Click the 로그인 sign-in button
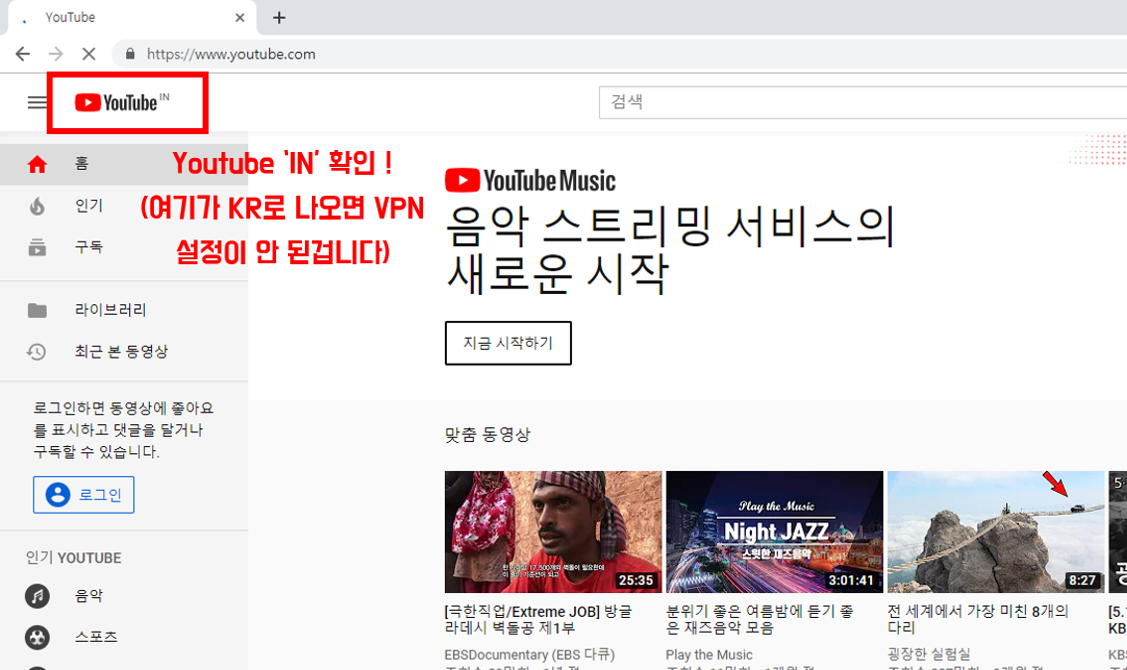This screenshot has height=670, width=1127. [x=83, y=495]
